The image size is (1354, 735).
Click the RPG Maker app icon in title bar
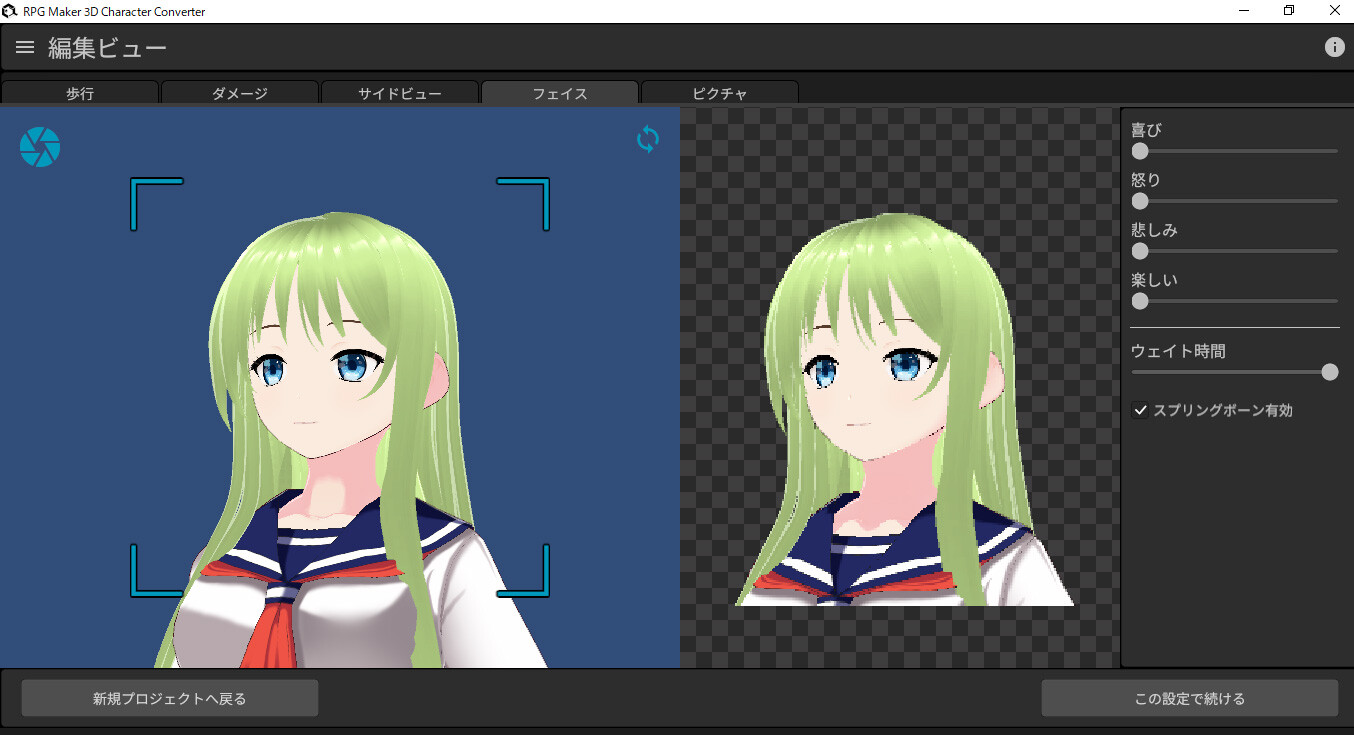10,10
